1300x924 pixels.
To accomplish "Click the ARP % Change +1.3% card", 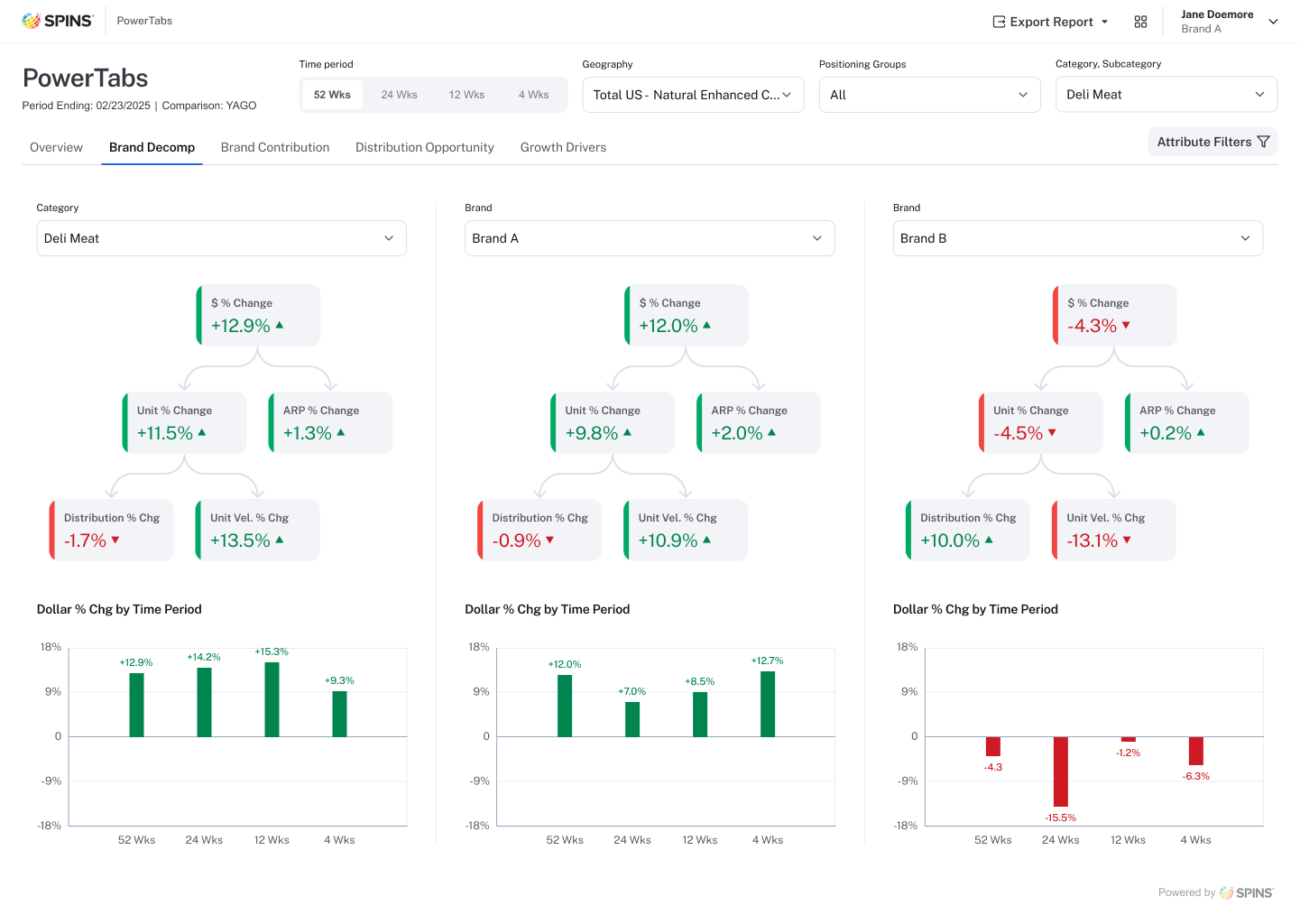I will point(330,422).
